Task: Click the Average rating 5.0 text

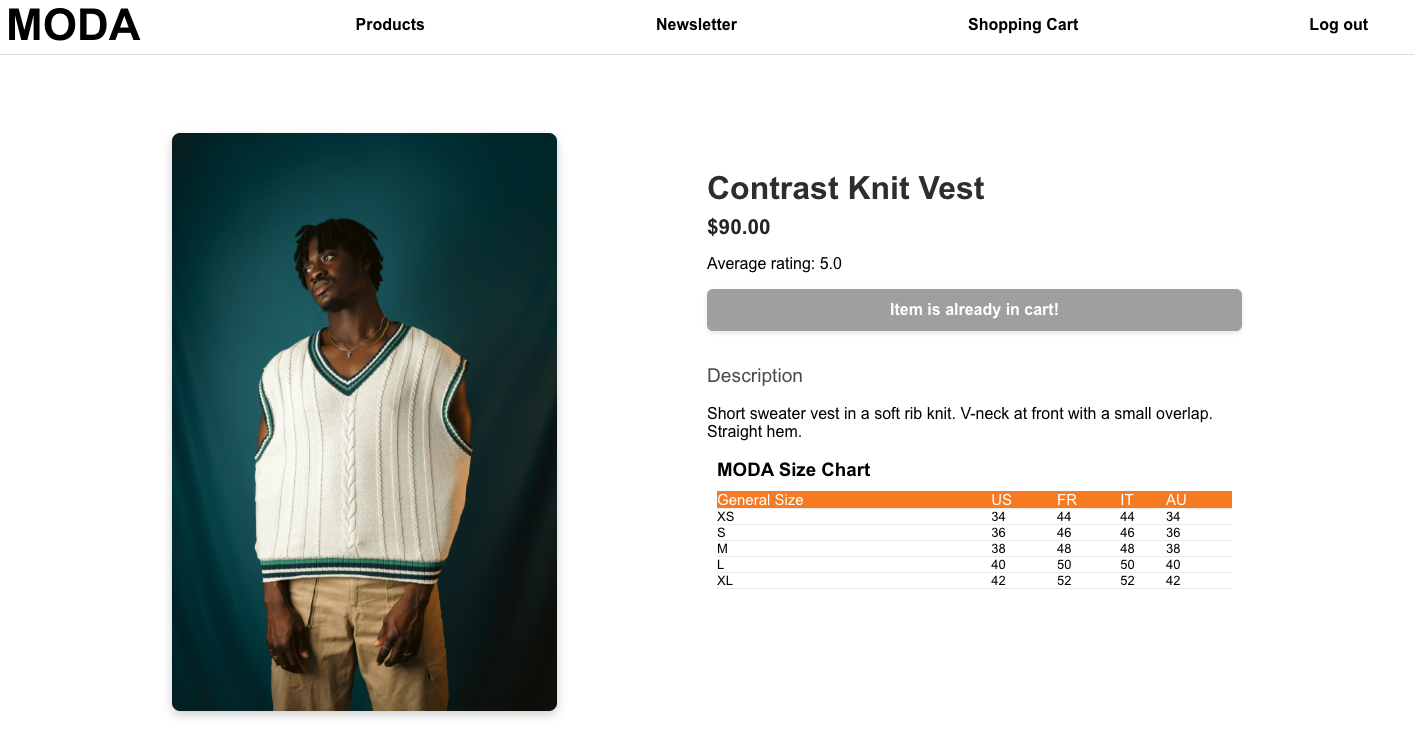Action: (774, 264)
